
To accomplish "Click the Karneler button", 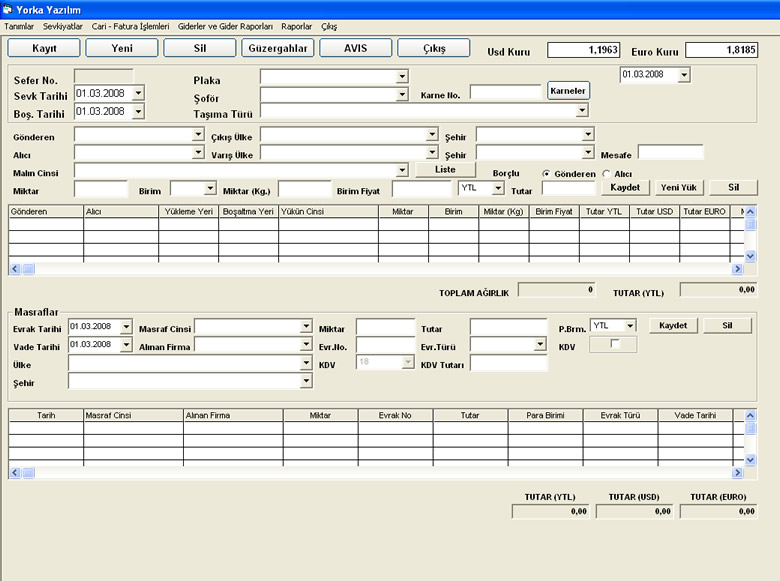I will coord(568,91).
